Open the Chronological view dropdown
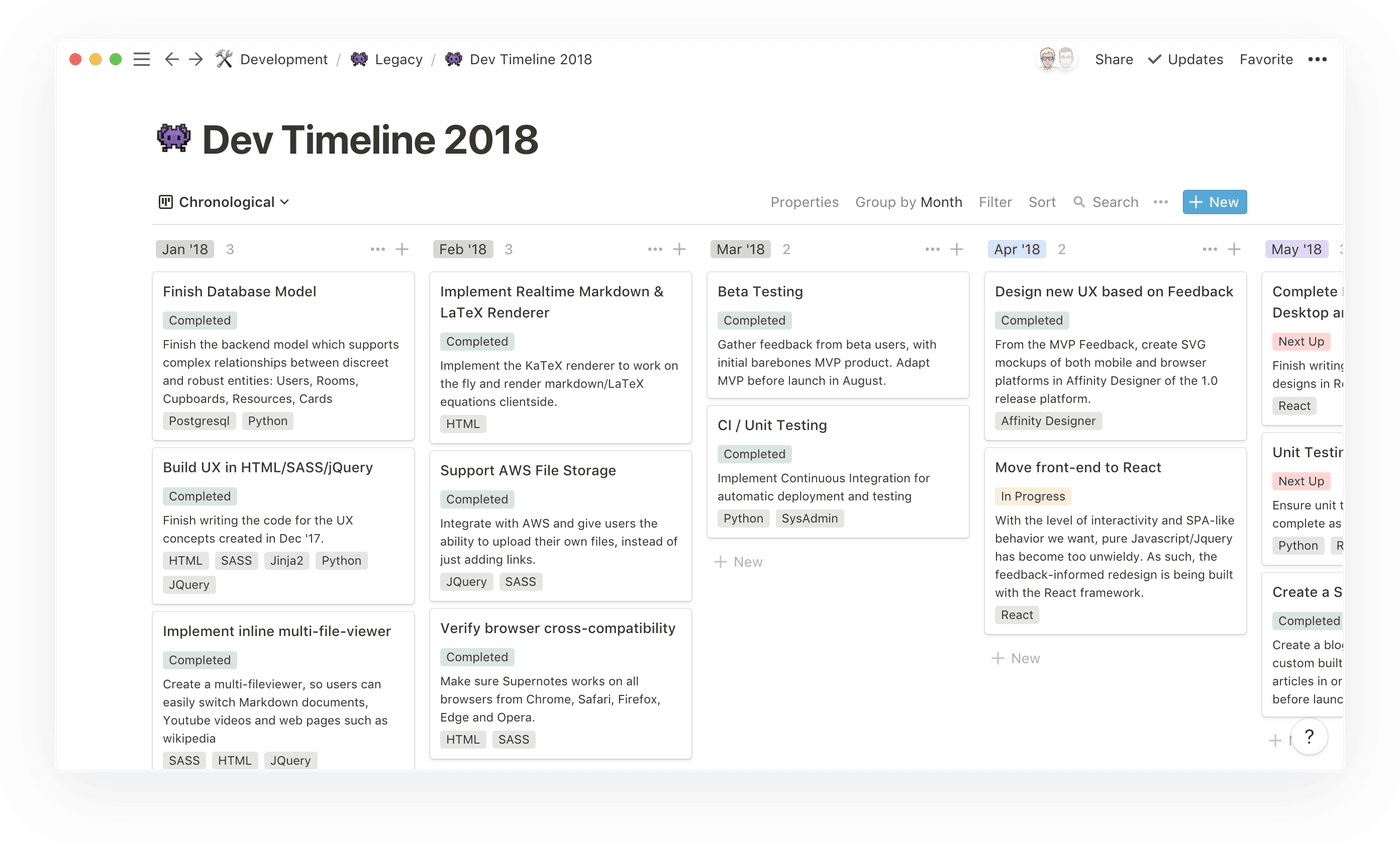 [224, 202]
